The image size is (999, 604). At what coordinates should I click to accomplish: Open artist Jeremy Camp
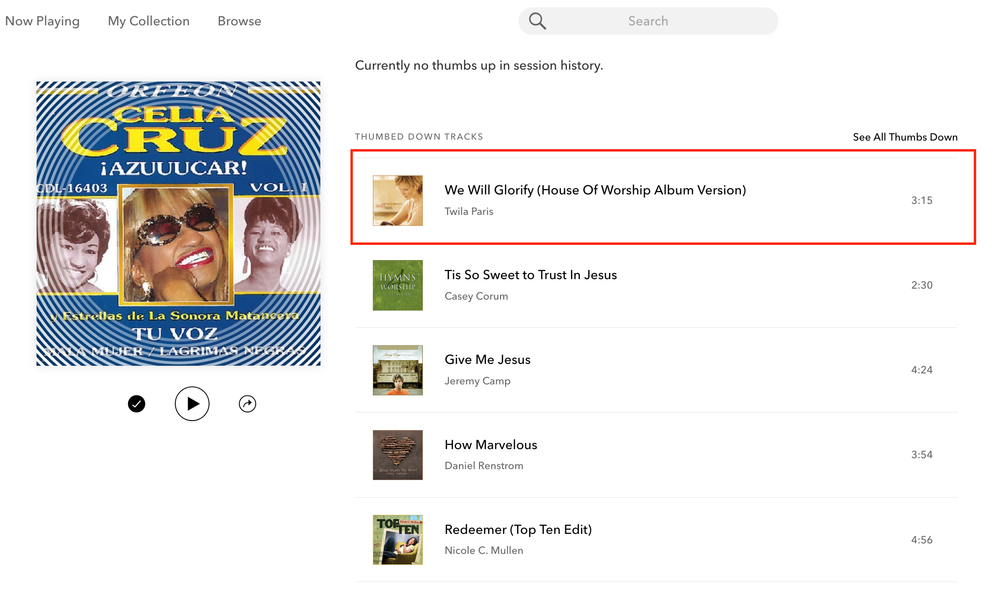point(477,381)
